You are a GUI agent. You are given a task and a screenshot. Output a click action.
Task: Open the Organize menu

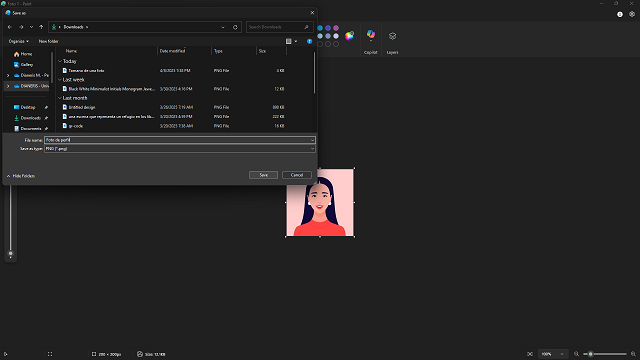[x=19, y=41]
